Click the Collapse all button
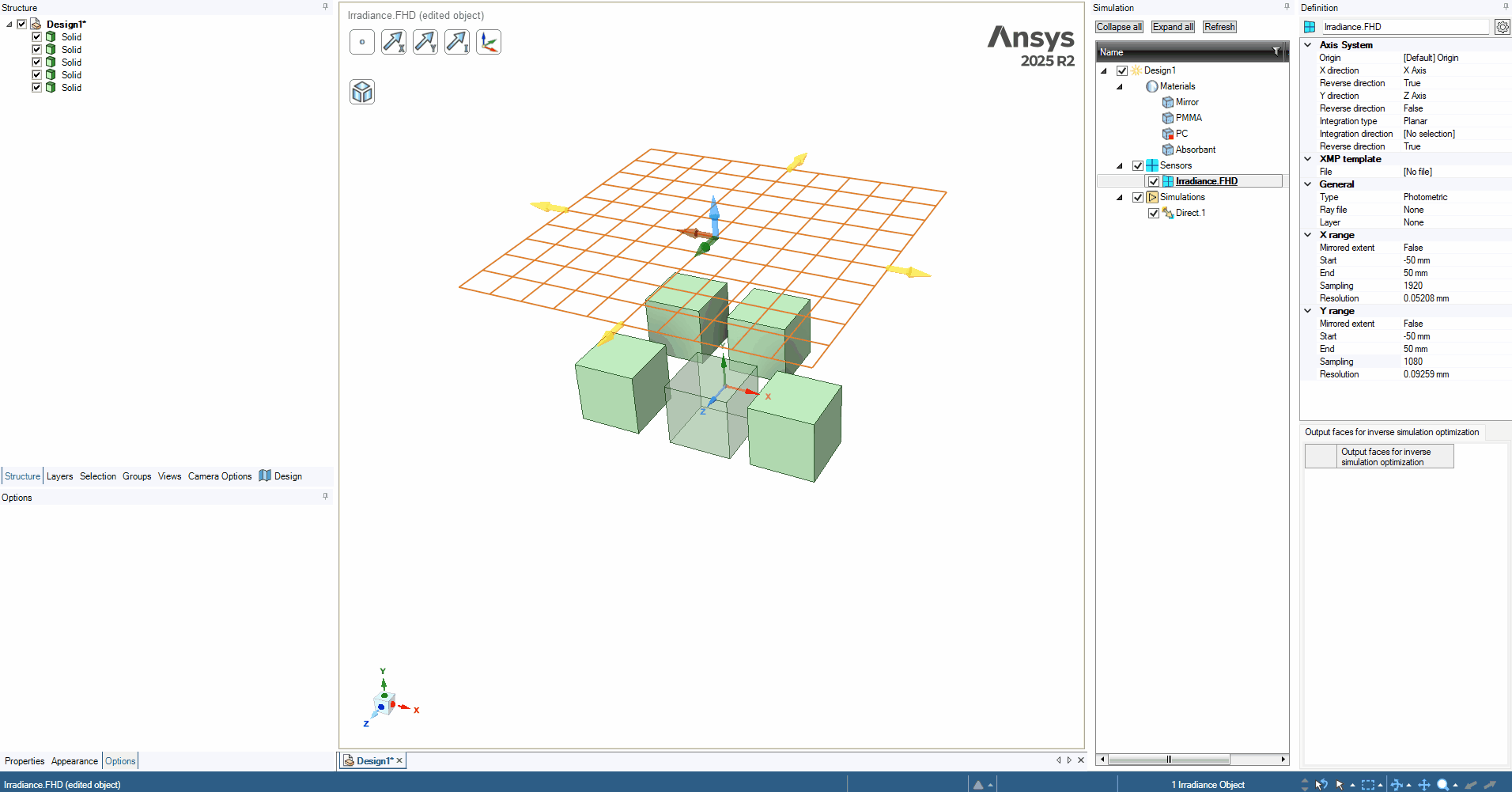The width and height of the screenshot is (1512, 792). [1119, 27]
